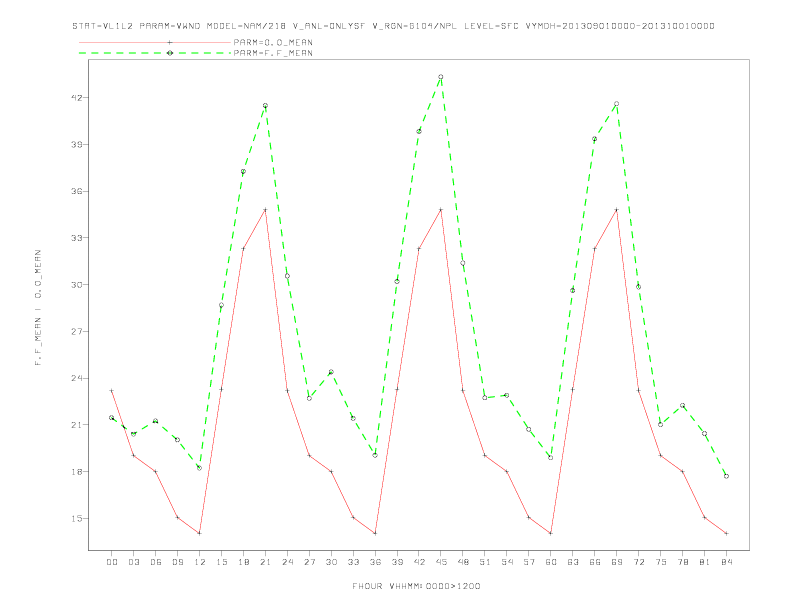Click green F.F_MEAN last point at hour 84
The width and height of the screenshot is (792, 612).
click(726, 476)
